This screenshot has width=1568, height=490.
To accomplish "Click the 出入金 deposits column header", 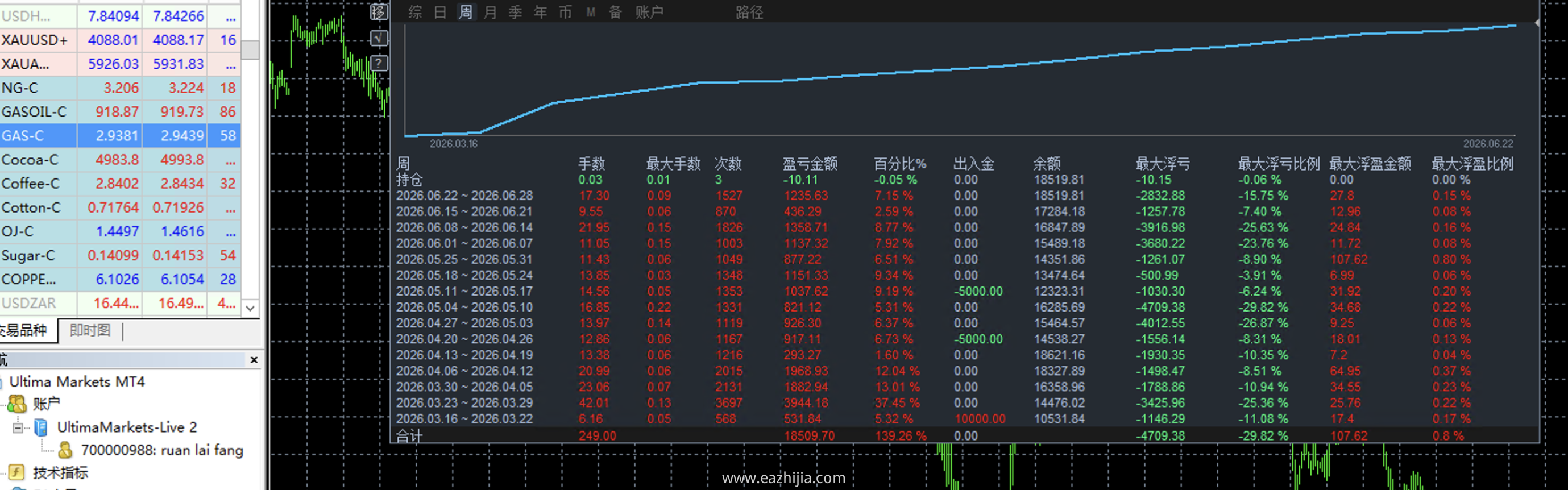I will 974,164.
